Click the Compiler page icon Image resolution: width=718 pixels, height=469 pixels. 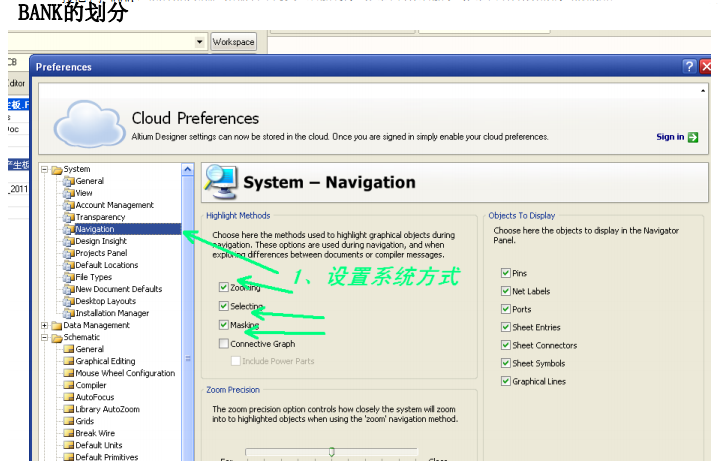pyautogui.click(x=69, y=385)
